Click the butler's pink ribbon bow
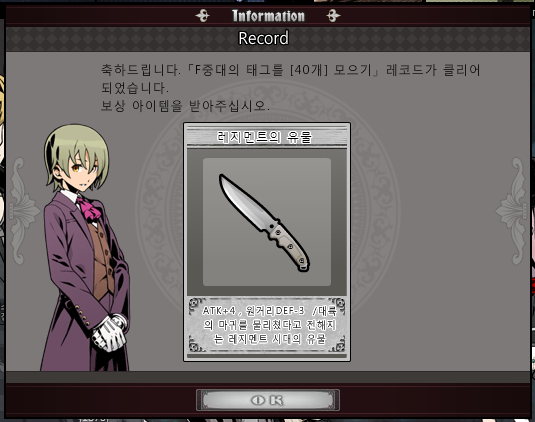535x422 pixels. coord(89,208)
